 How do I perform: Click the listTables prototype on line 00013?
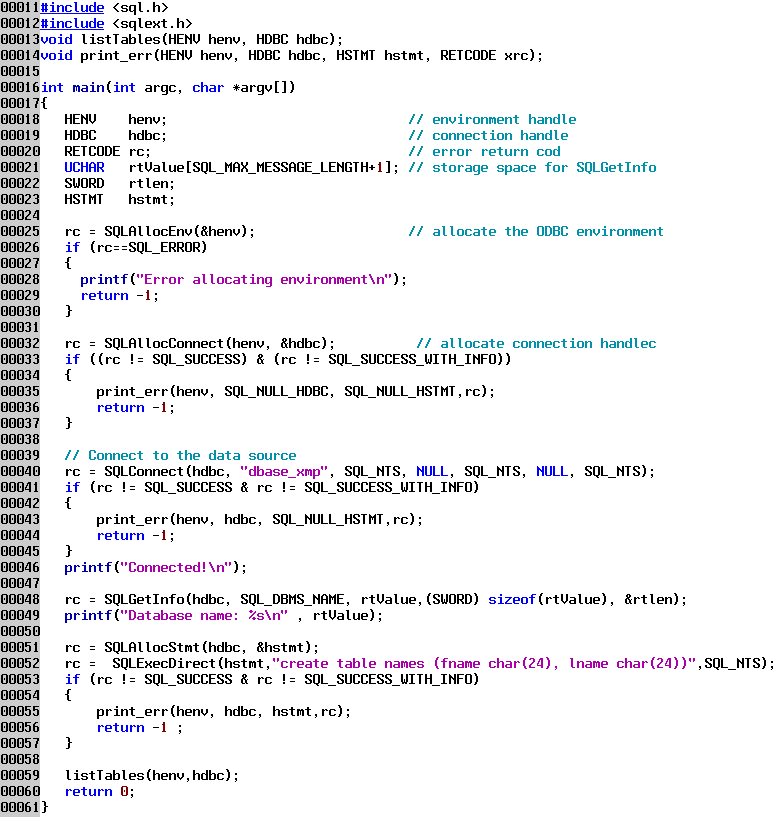click(x=192, y=40)
